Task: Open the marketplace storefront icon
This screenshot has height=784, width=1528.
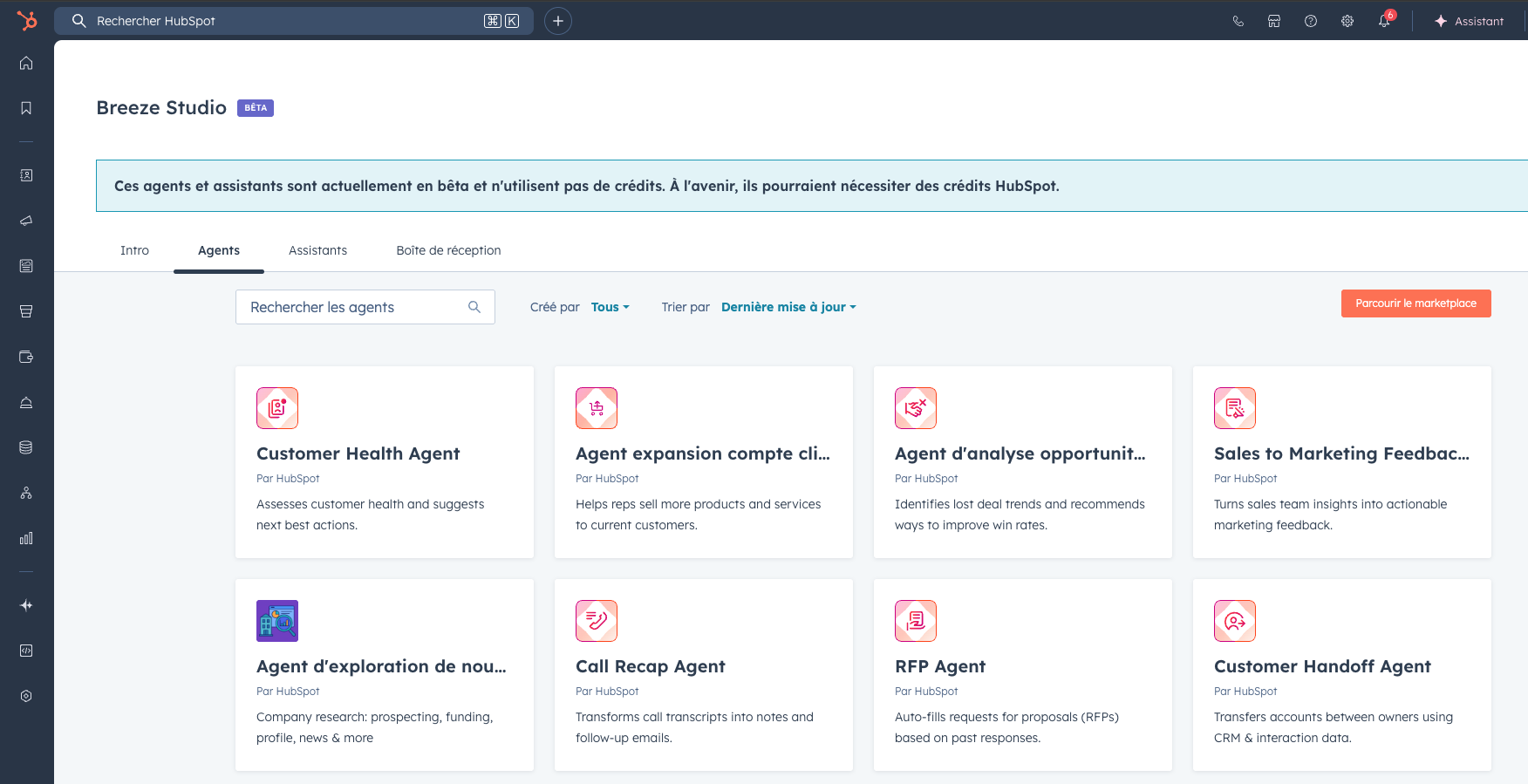Action: 1273,21
